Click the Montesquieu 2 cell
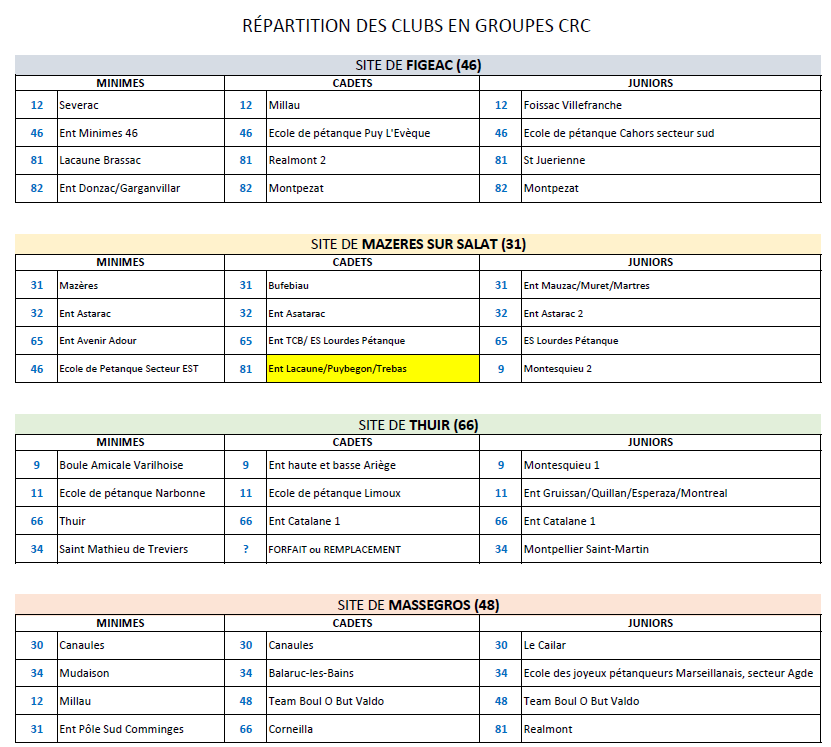Viewport: 831px width, 747px height. 671,369
